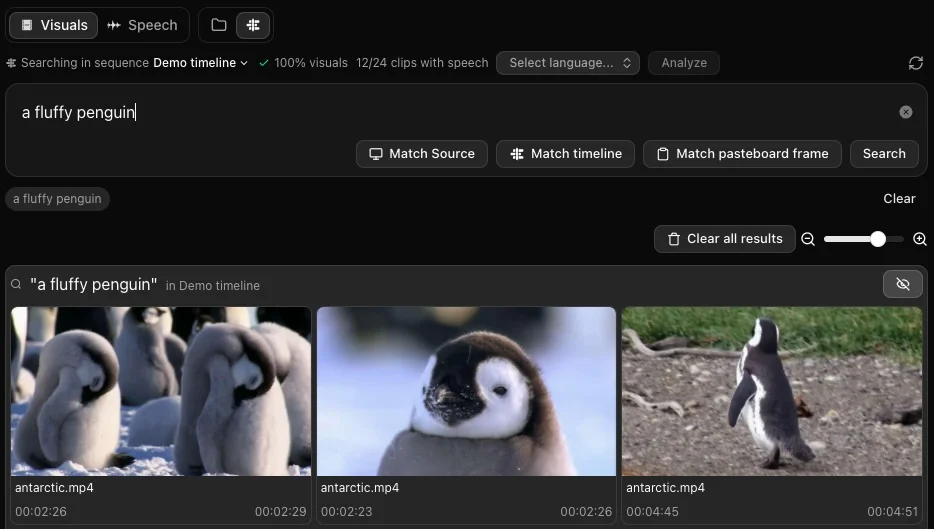This screenshot has height=529, width=934.
Task: Click the 00:02:23 start timestamp
Action: pos(347,512)
